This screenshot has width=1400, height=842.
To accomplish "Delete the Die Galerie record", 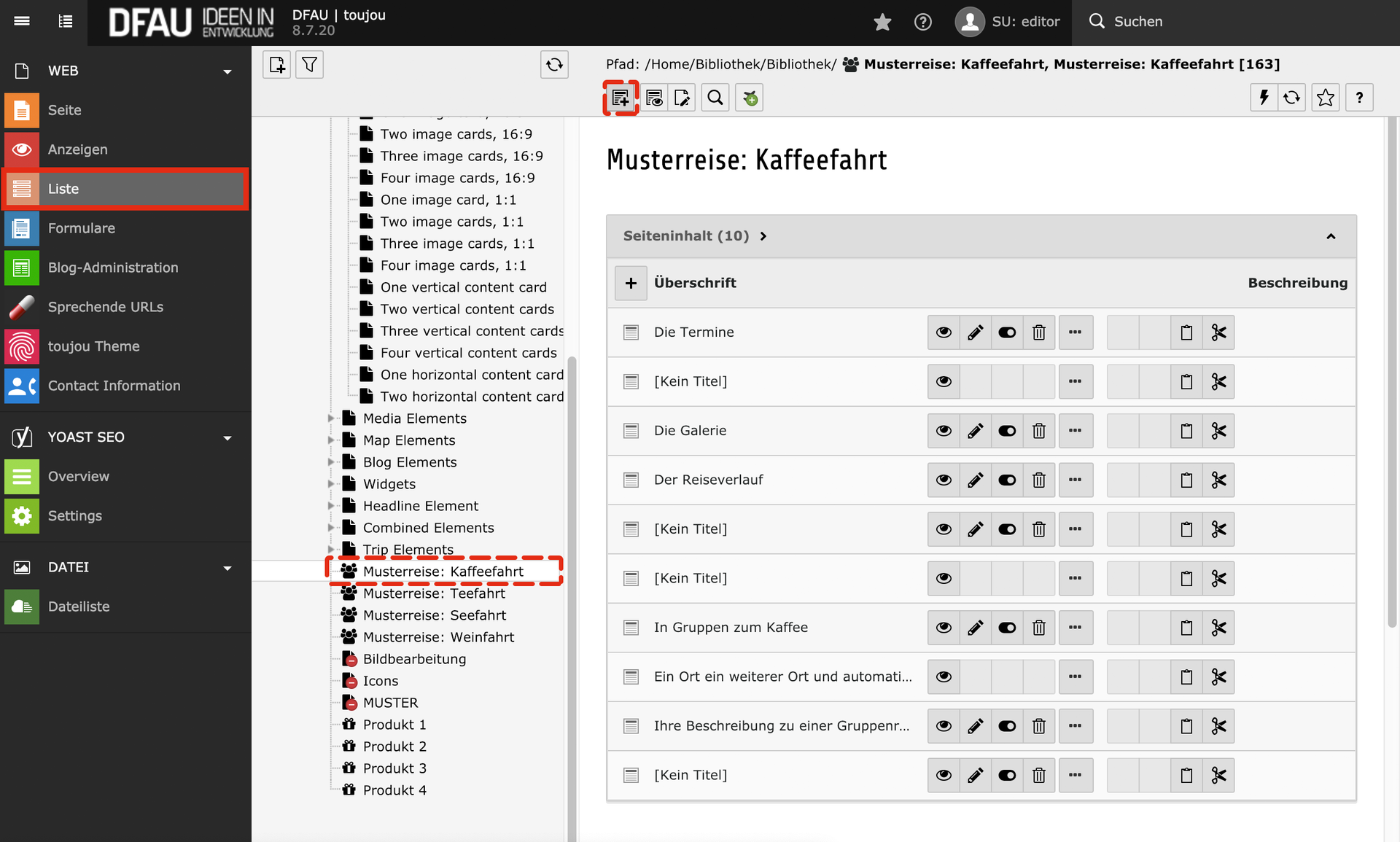I will coord(1039,431).
